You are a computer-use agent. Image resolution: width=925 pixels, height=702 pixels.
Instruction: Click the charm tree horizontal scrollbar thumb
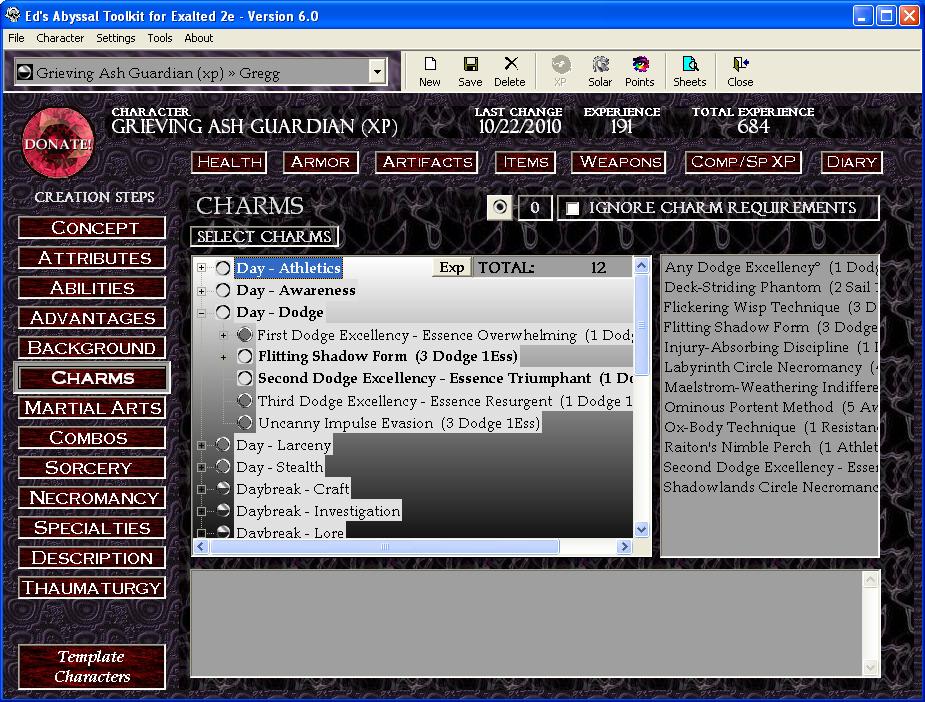(385, 547)
